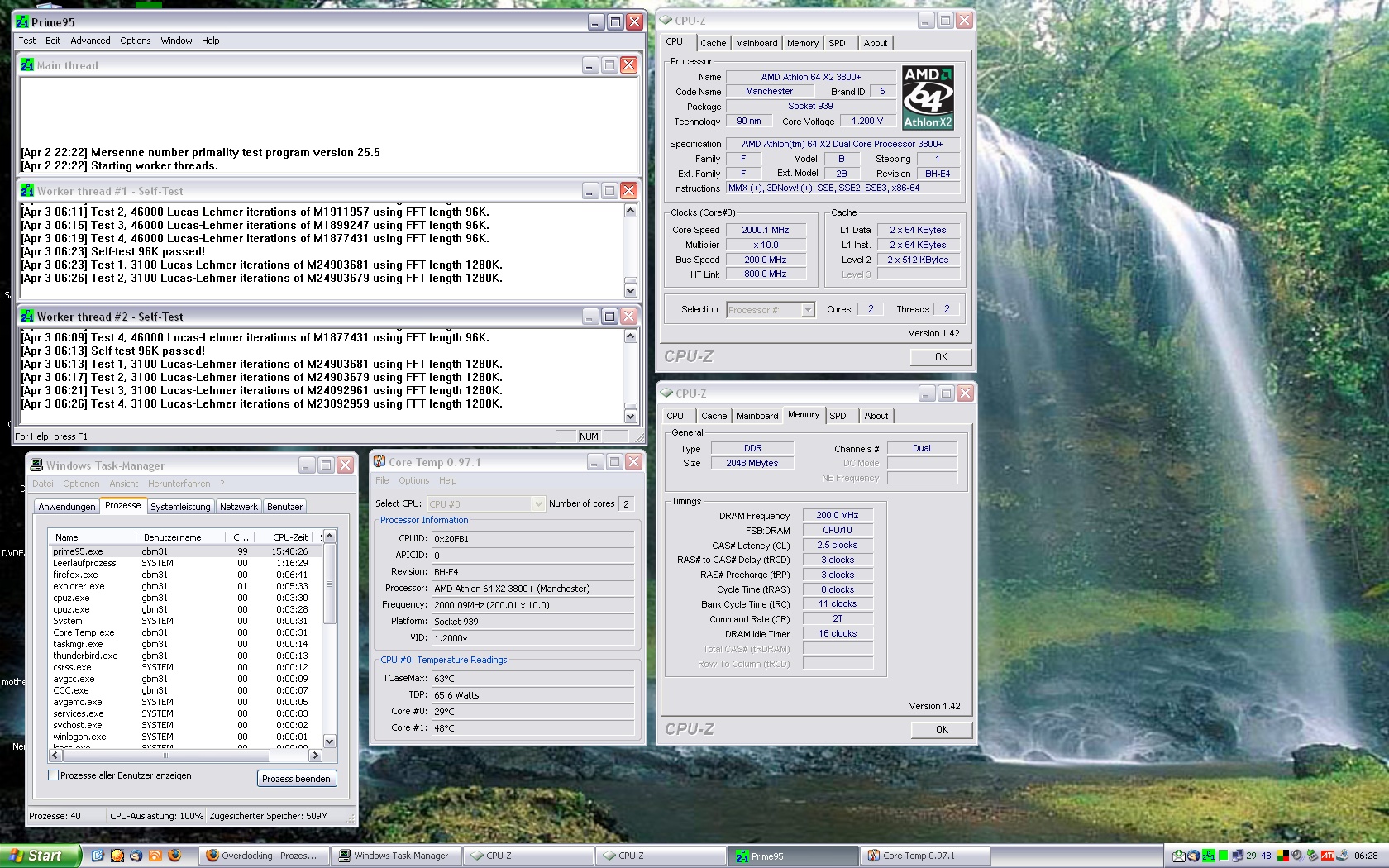Select the taskmgr.exe process row
The height and width of the screenshot is (868, 1389).
[184, 644]
